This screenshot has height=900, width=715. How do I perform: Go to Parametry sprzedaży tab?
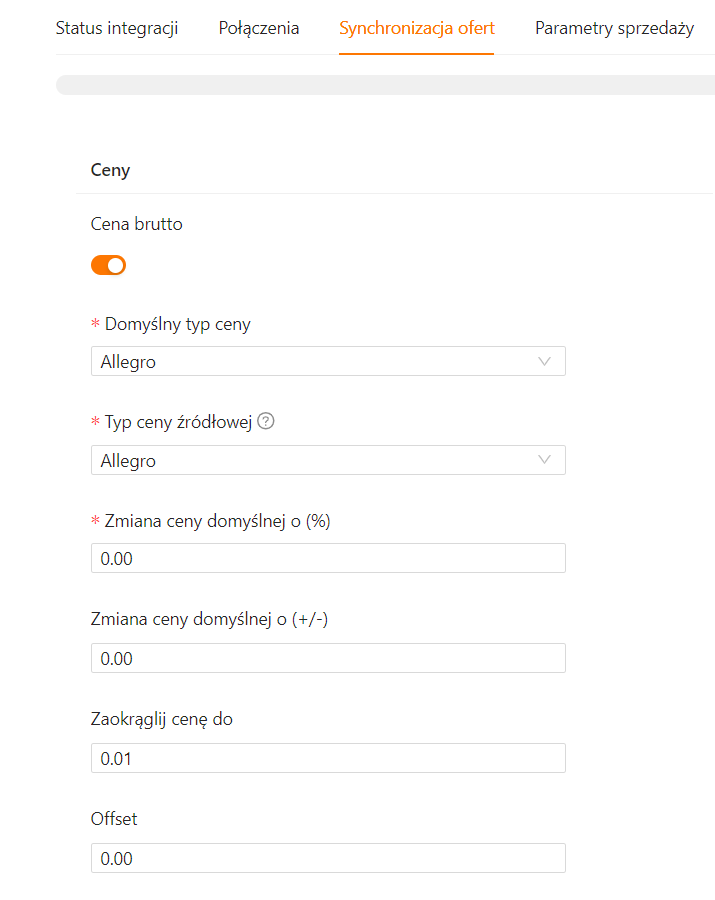(x=614, y=28)
